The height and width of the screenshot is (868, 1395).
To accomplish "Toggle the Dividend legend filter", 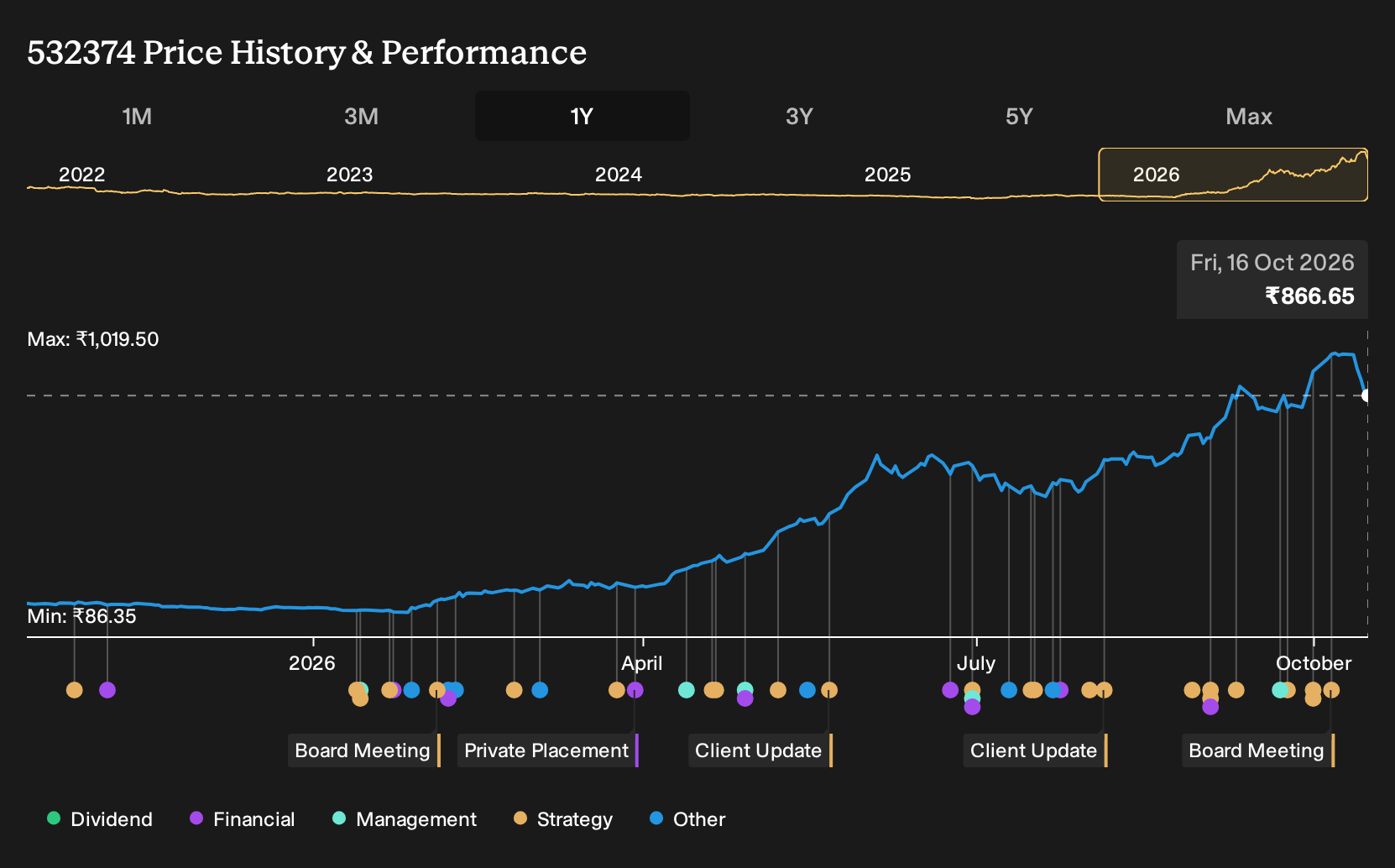I will tap(100, 819).
